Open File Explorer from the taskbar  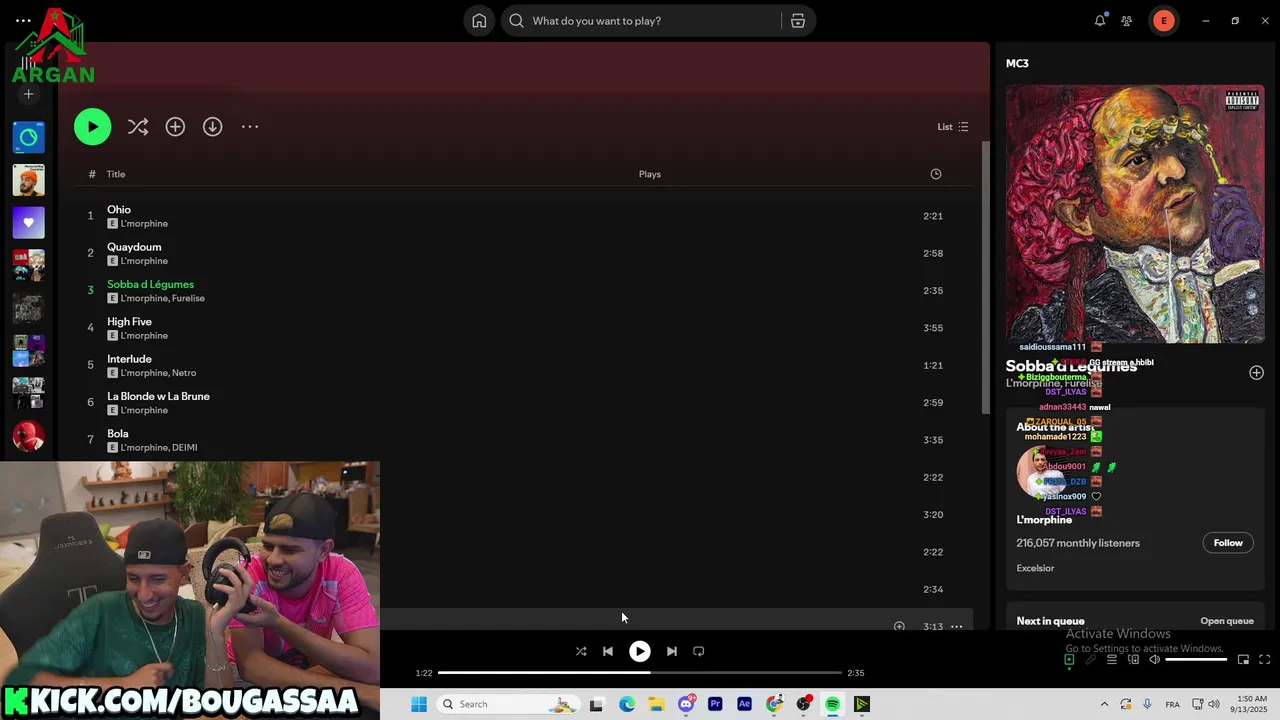pos(656,704)
